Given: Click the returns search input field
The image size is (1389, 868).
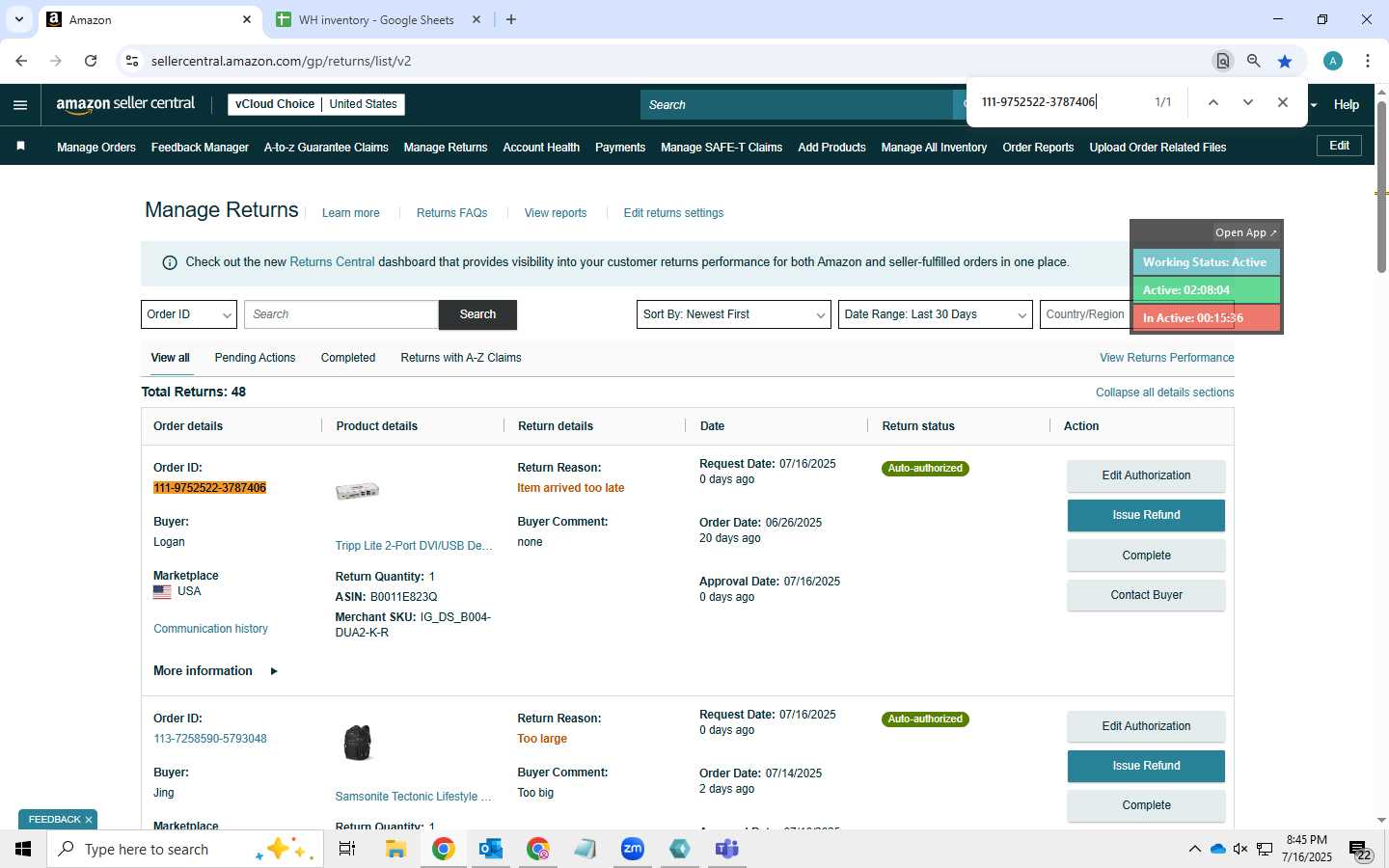Looking at the screenshot, I should coord(341,314).
